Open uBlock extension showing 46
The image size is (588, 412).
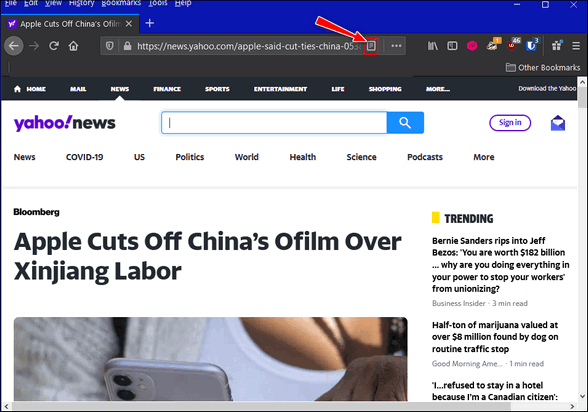513,45
